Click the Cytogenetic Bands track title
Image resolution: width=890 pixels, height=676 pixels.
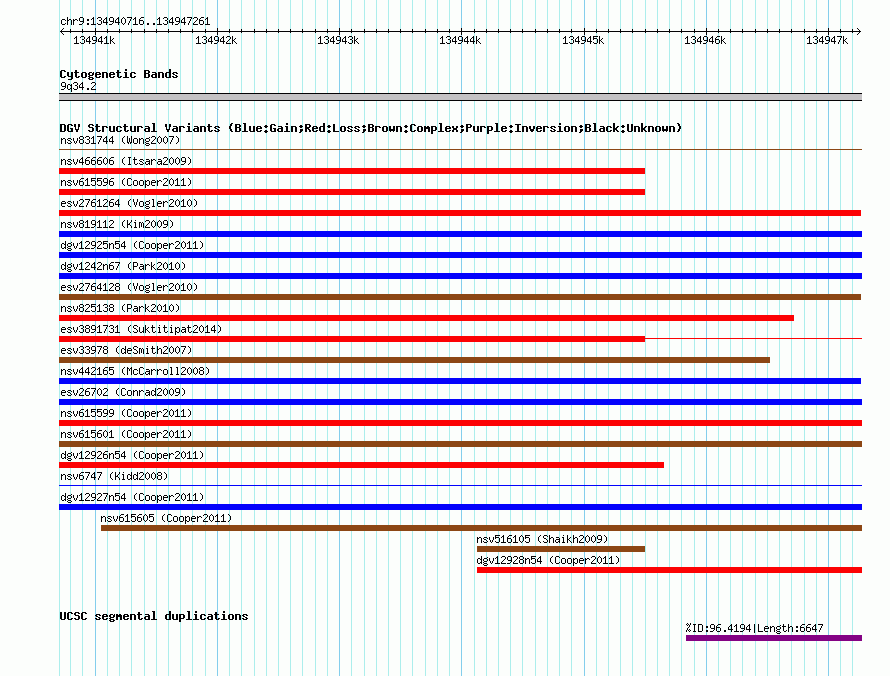[x=119, y=74]
